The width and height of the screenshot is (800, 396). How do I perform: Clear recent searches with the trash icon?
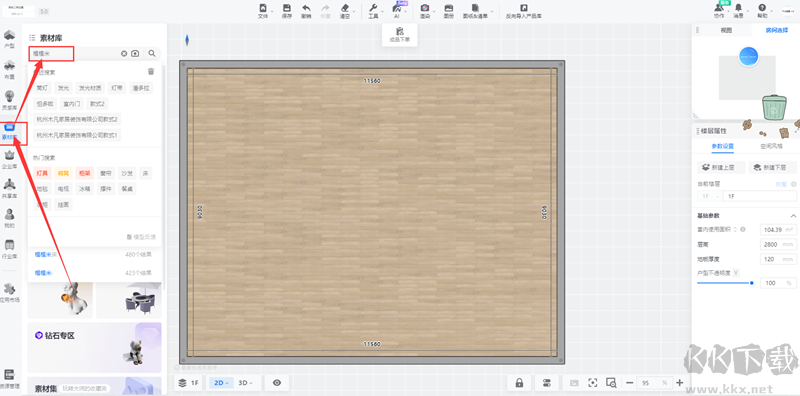pos(151,71)
